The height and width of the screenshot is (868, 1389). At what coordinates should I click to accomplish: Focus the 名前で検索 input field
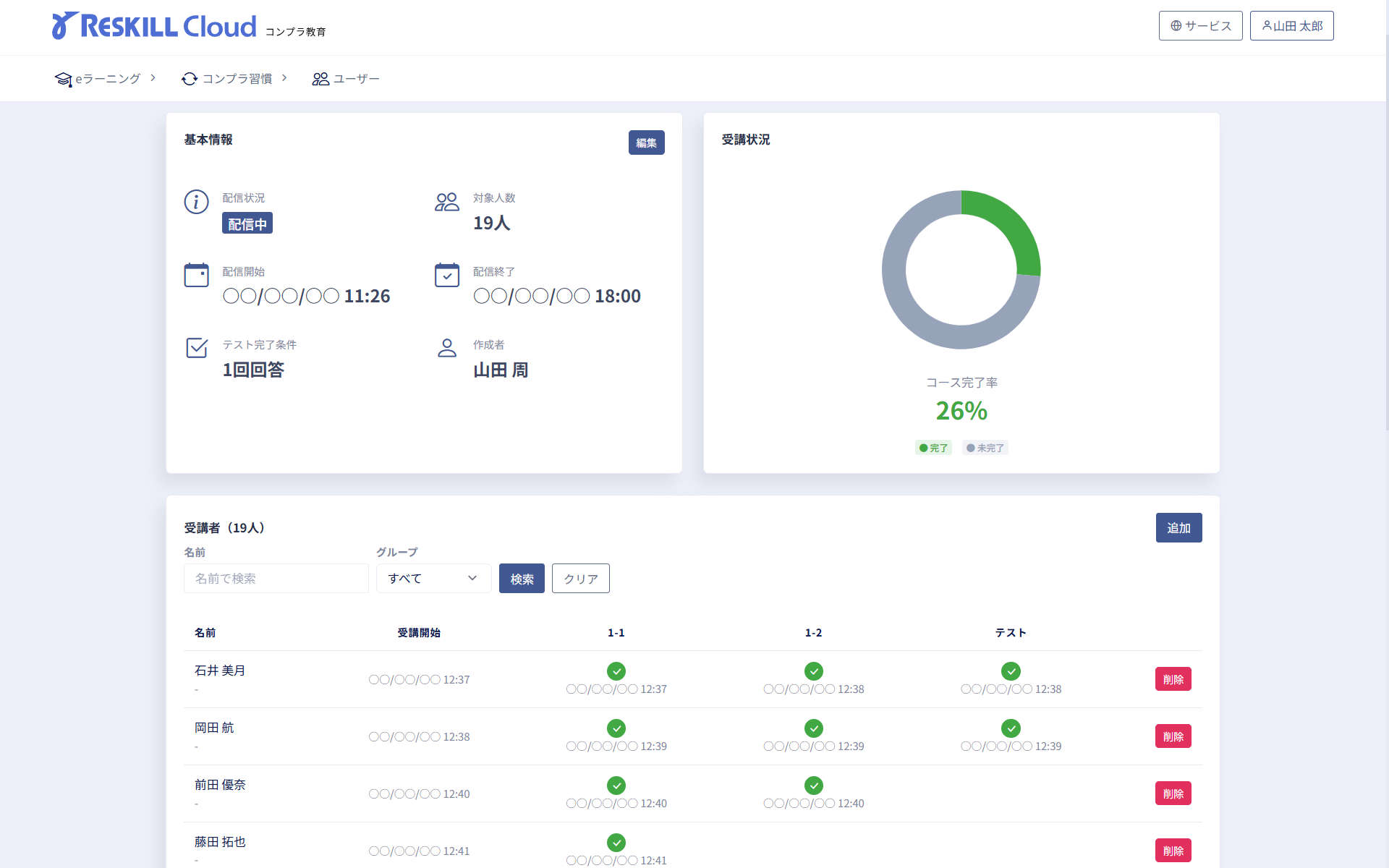[x=276, y=579]
